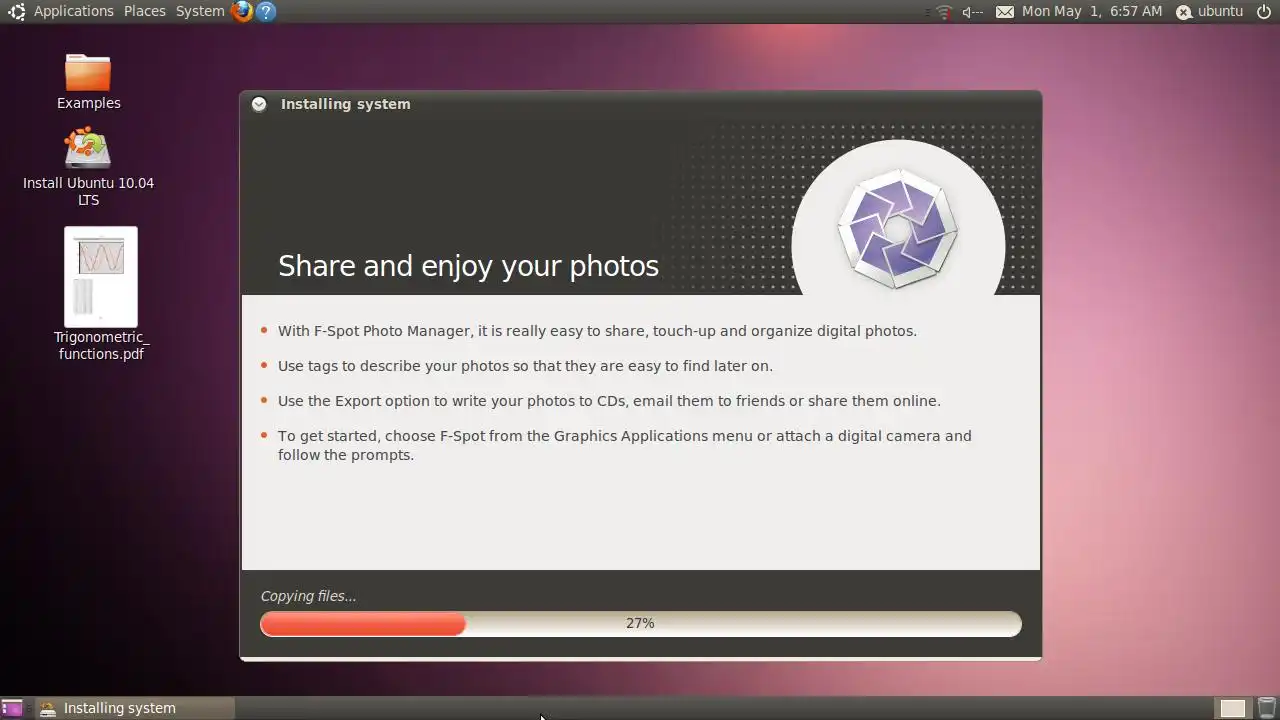Click the 'Share and enjoy your photos' heading

point(468,266)
